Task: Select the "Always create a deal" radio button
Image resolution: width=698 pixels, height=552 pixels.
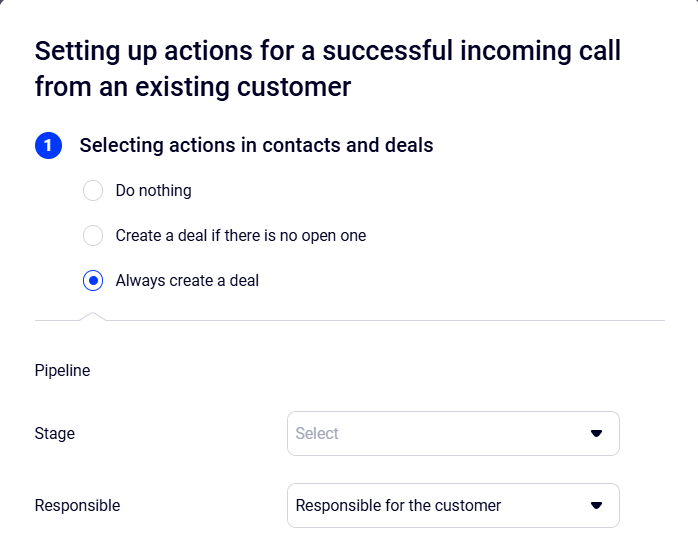Action: [93, 281]
